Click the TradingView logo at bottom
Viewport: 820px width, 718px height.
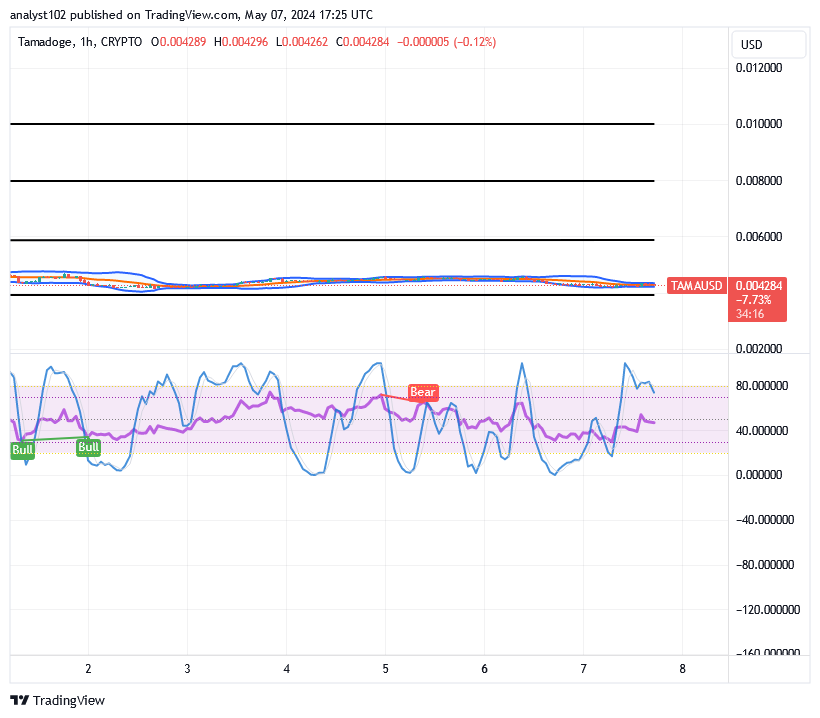(58, 700)
